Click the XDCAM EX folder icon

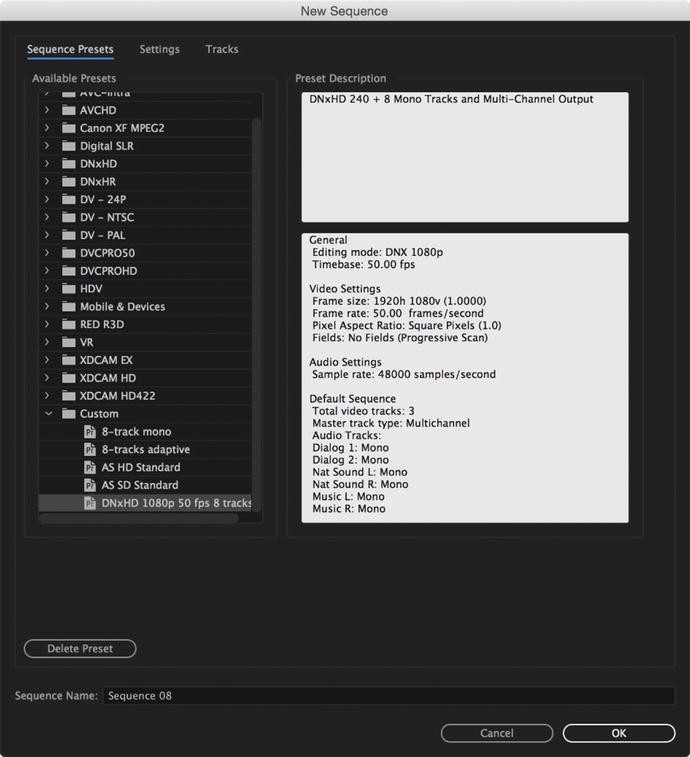(69, 361)
